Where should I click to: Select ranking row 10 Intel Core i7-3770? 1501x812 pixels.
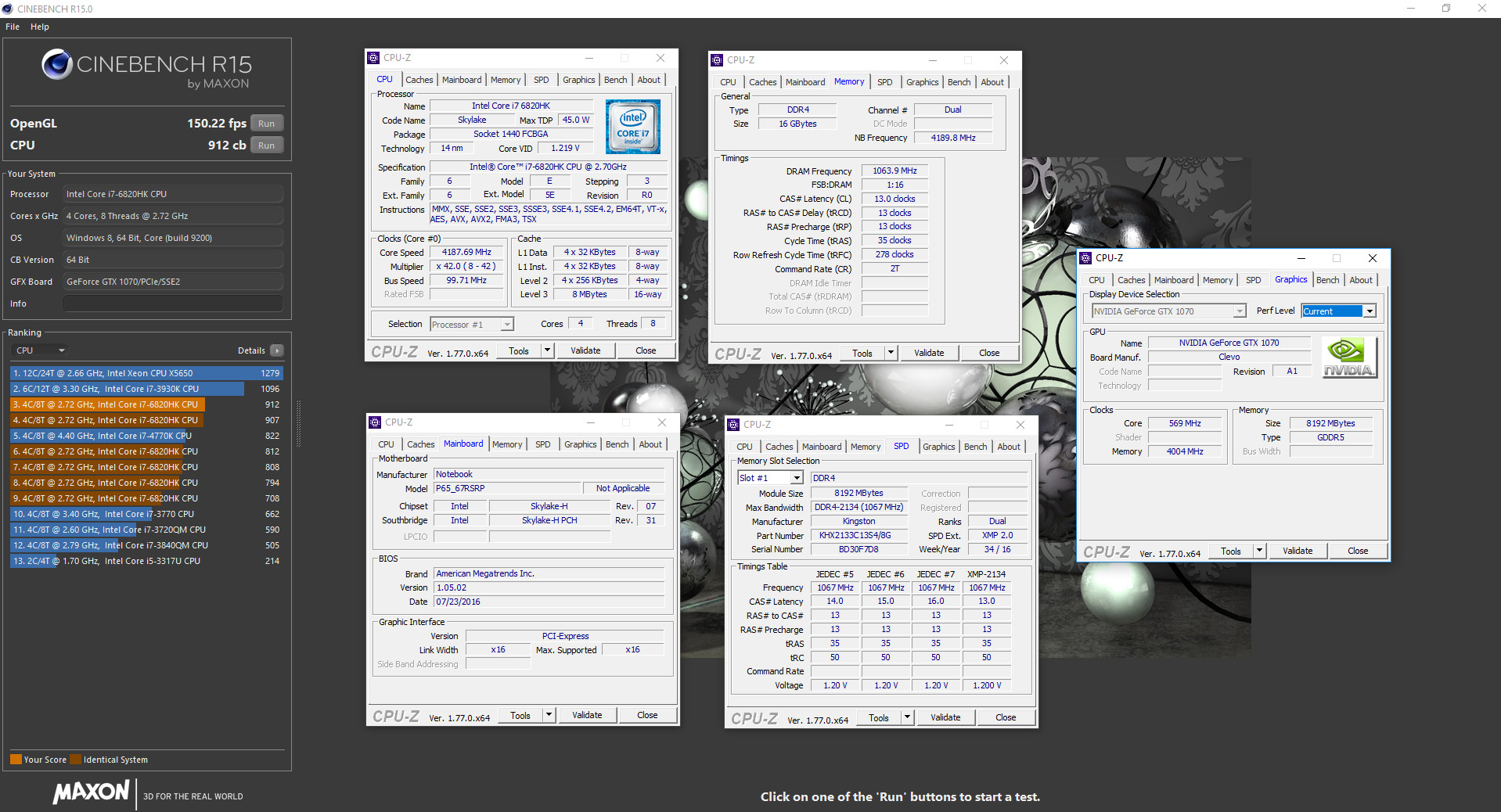(x=146, y=514)
